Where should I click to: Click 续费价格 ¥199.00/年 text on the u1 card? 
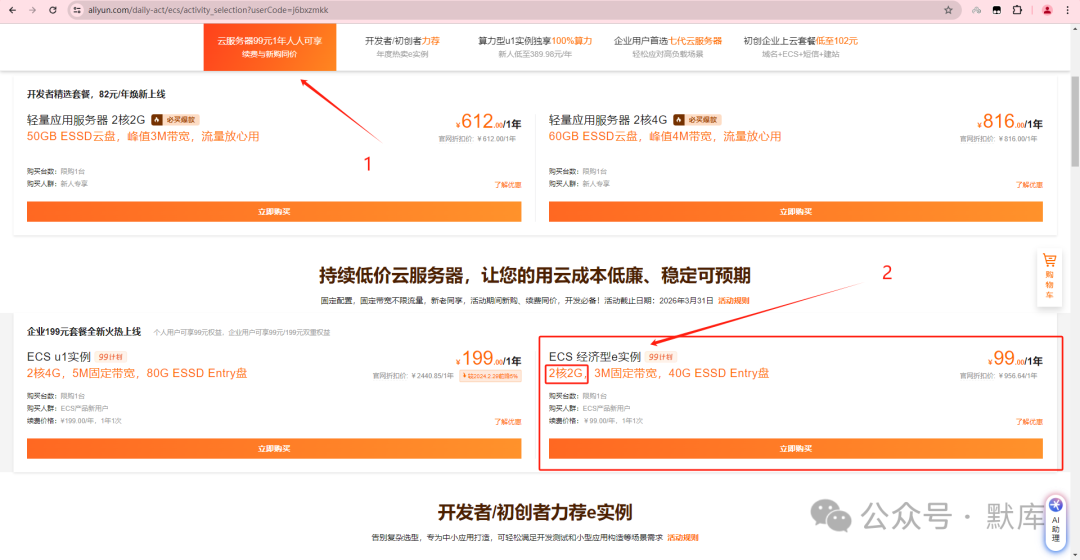point(74,421)
